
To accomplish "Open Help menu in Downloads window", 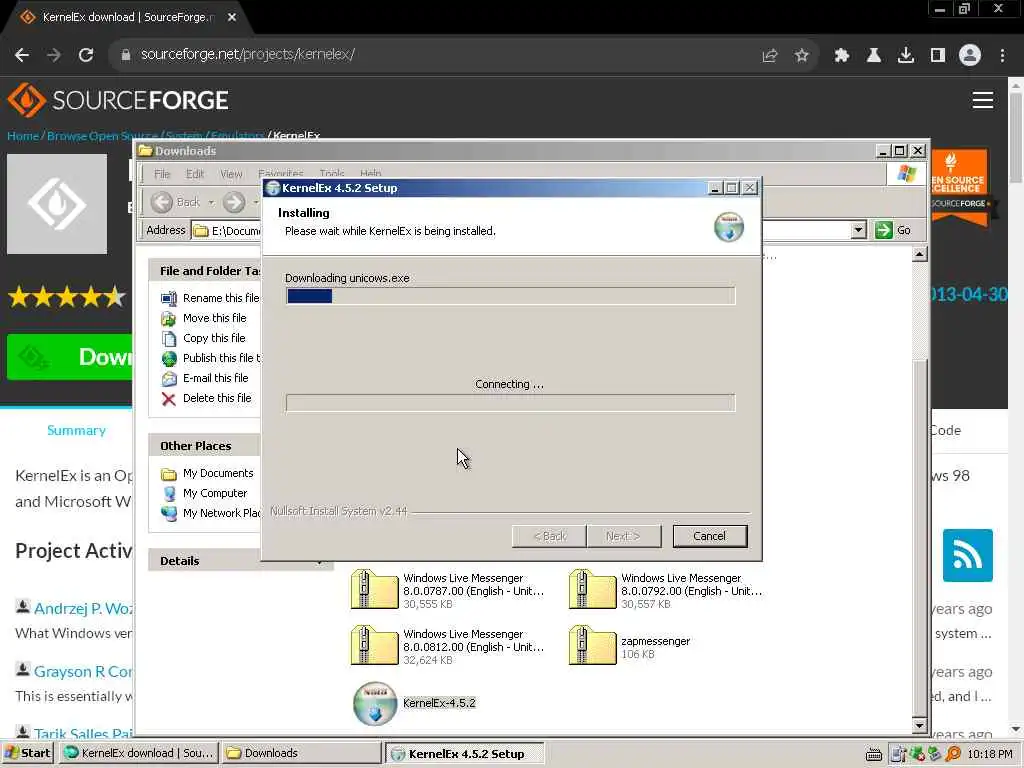I will click(370, 174).
